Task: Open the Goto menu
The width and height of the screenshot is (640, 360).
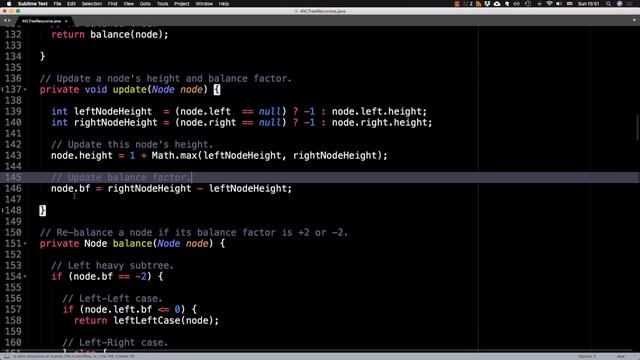Action: click(145, 4)
